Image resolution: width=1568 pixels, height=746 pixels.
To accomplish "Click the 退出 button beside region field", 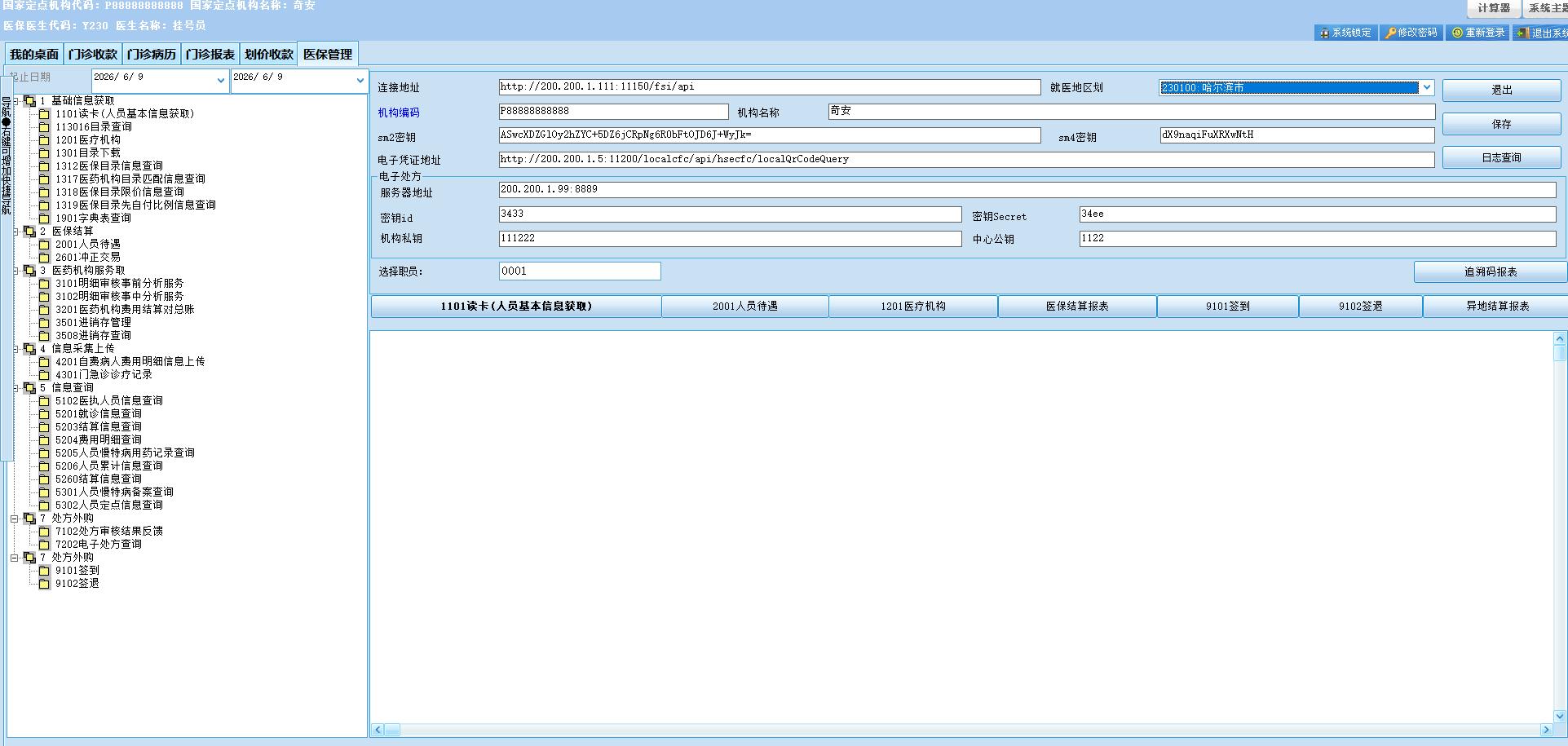I will tap(1501, 90).
